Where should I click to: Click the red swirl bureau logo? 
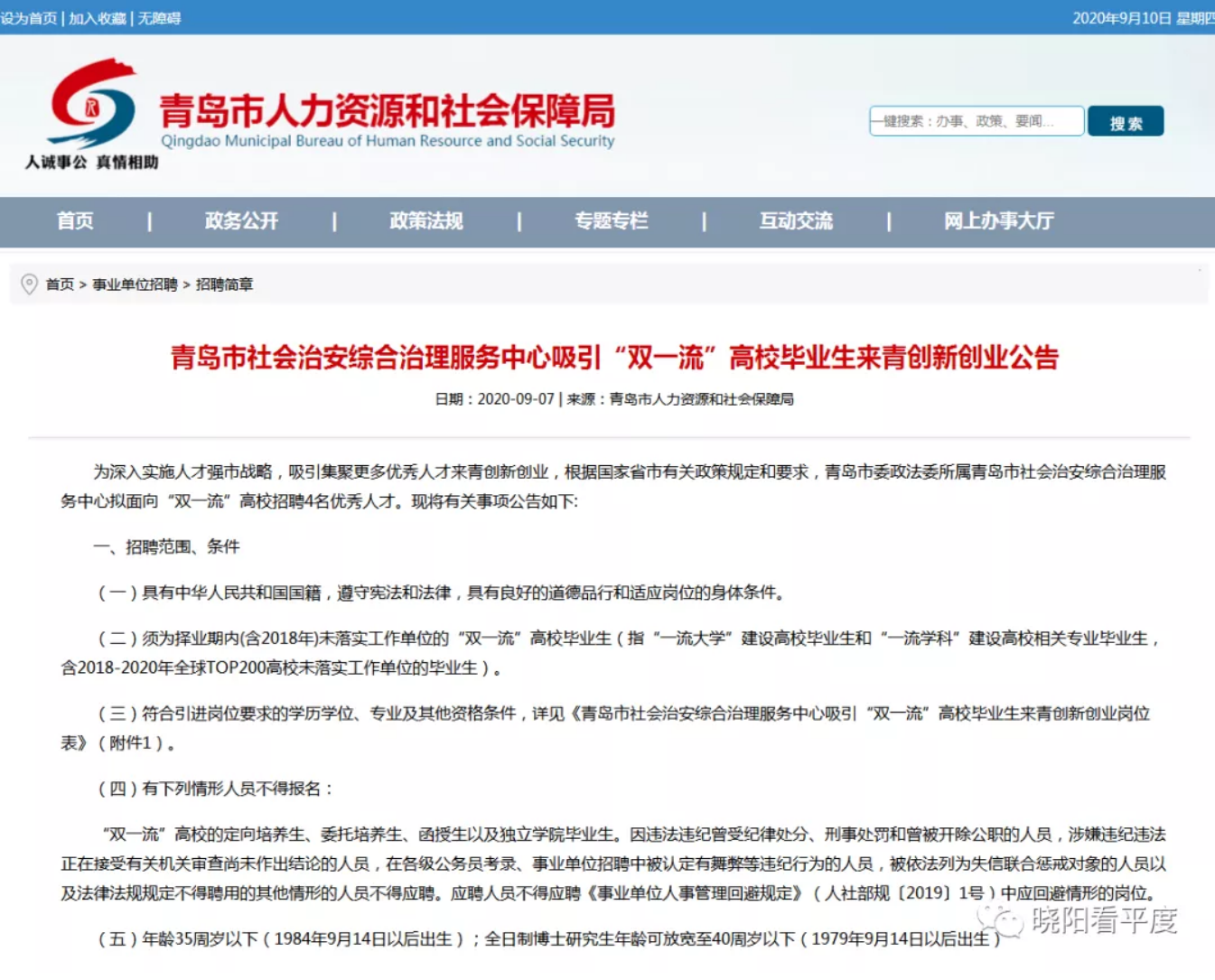coord(93,103)
